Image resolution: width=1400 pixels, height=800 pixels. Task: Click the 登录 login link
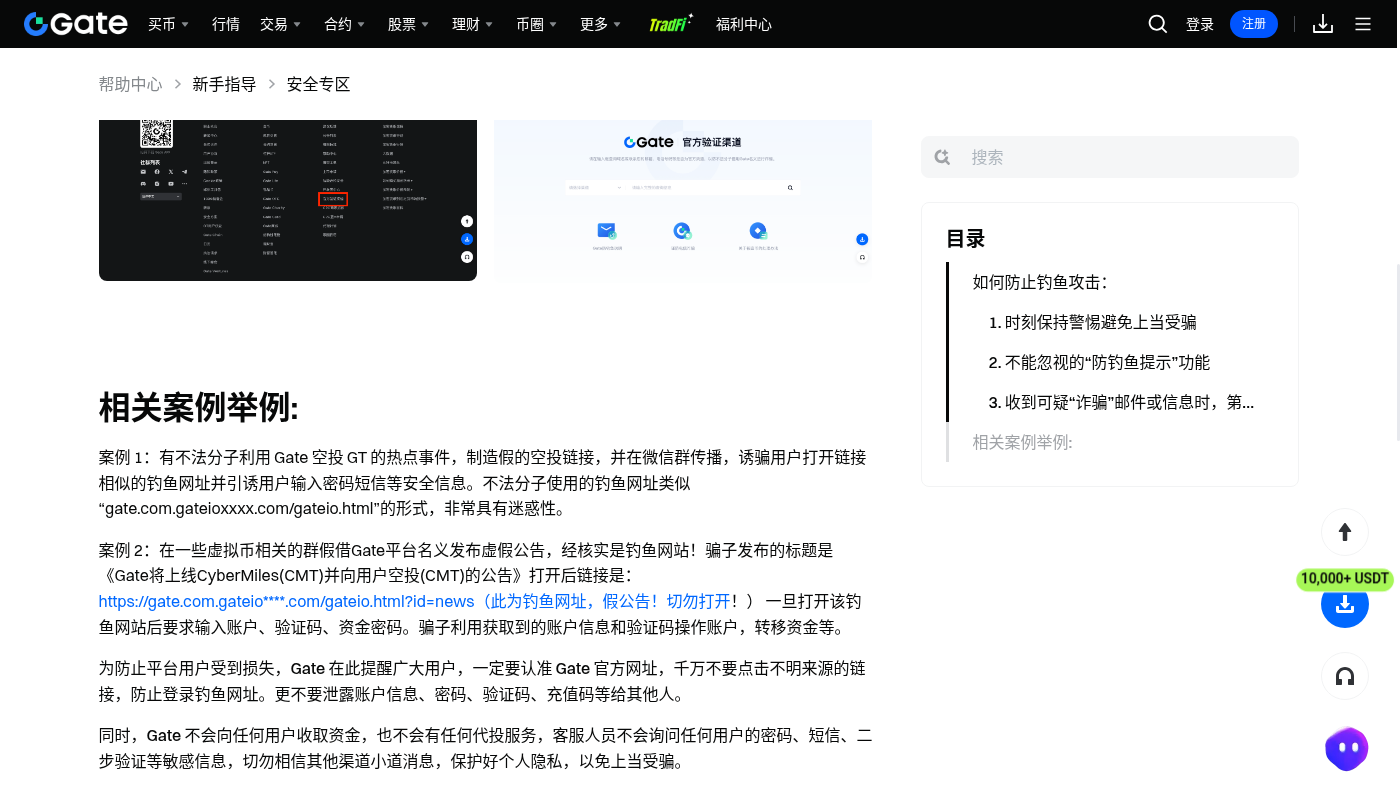point(1200,24)
